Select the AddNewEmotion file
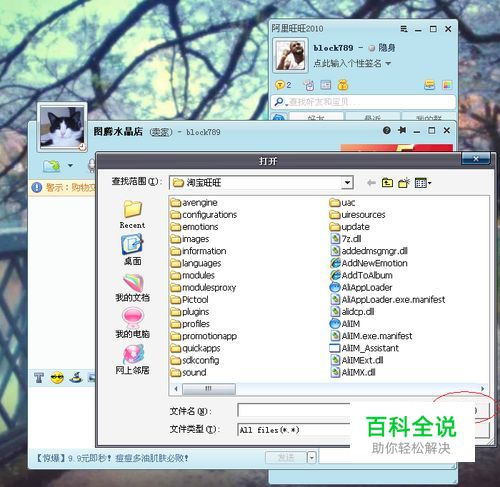The height and width of the screenshot is (487, 500). coord(369,263)
